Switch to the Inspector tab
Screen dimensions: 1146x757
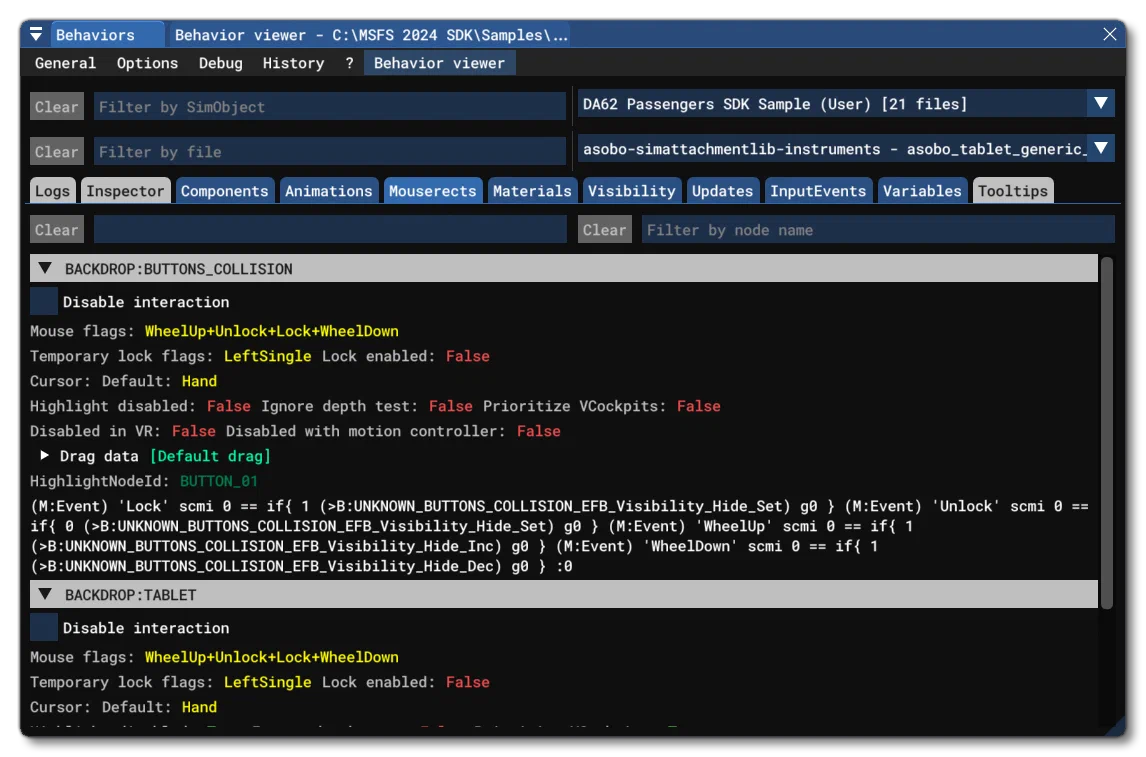pos(126,191)
